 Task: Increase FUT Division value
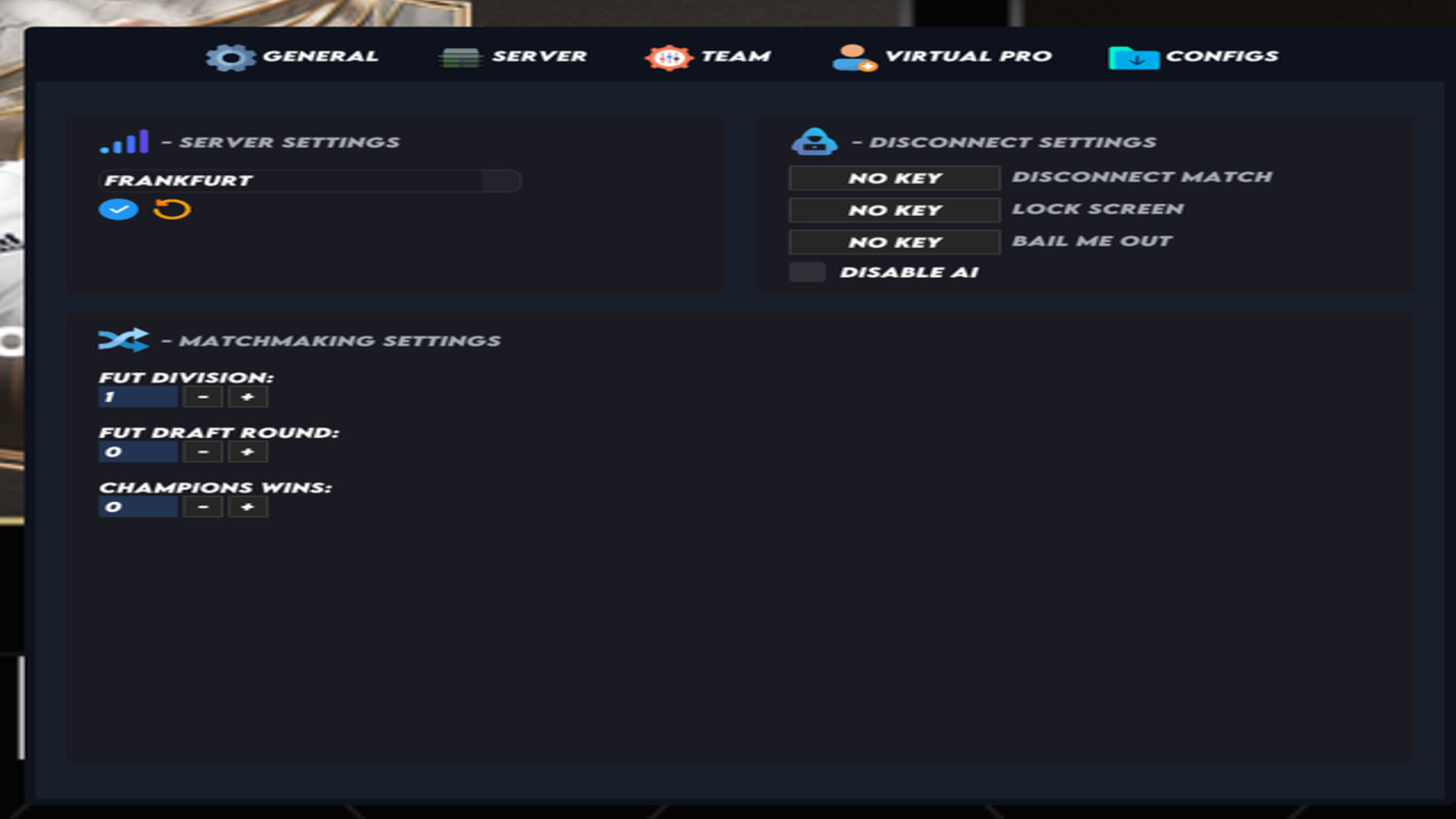click(248, 397)
